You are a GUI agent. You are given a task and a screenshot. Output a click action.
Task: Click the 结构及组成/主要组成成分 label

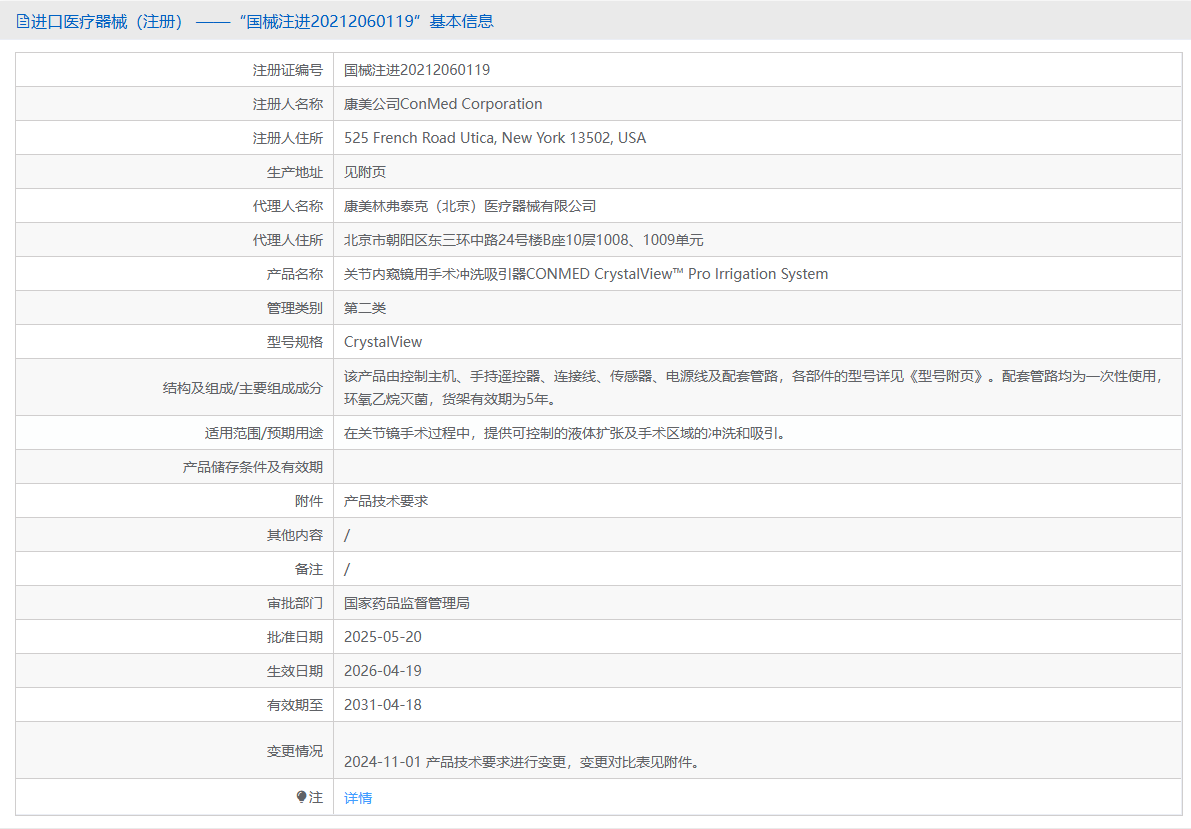(243, 388)
